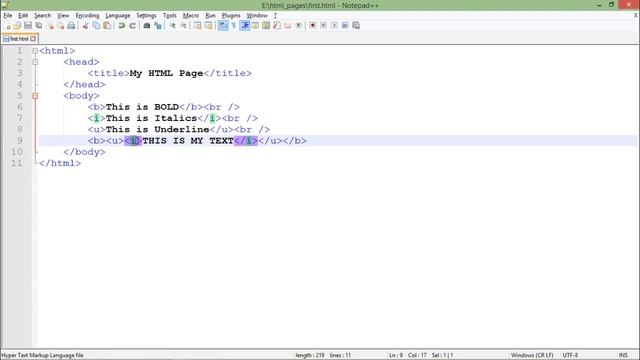The image size is (640, 360).
Task: Open the Edit menu
Action: coord(23,16)
